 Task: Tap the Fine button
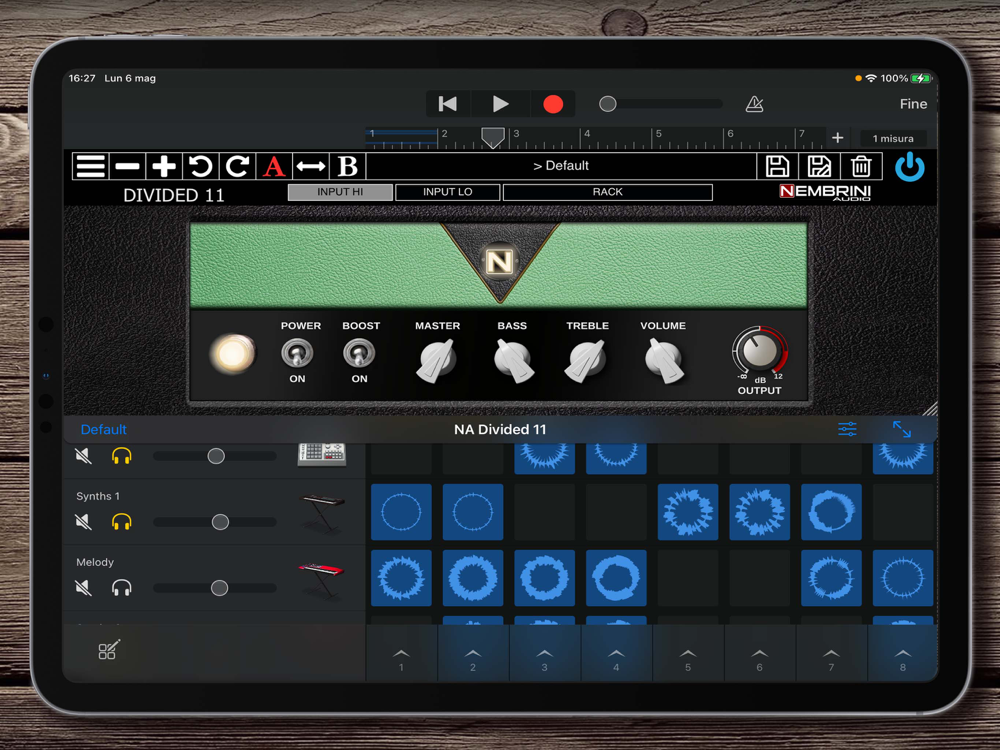[x=913, y=104]
